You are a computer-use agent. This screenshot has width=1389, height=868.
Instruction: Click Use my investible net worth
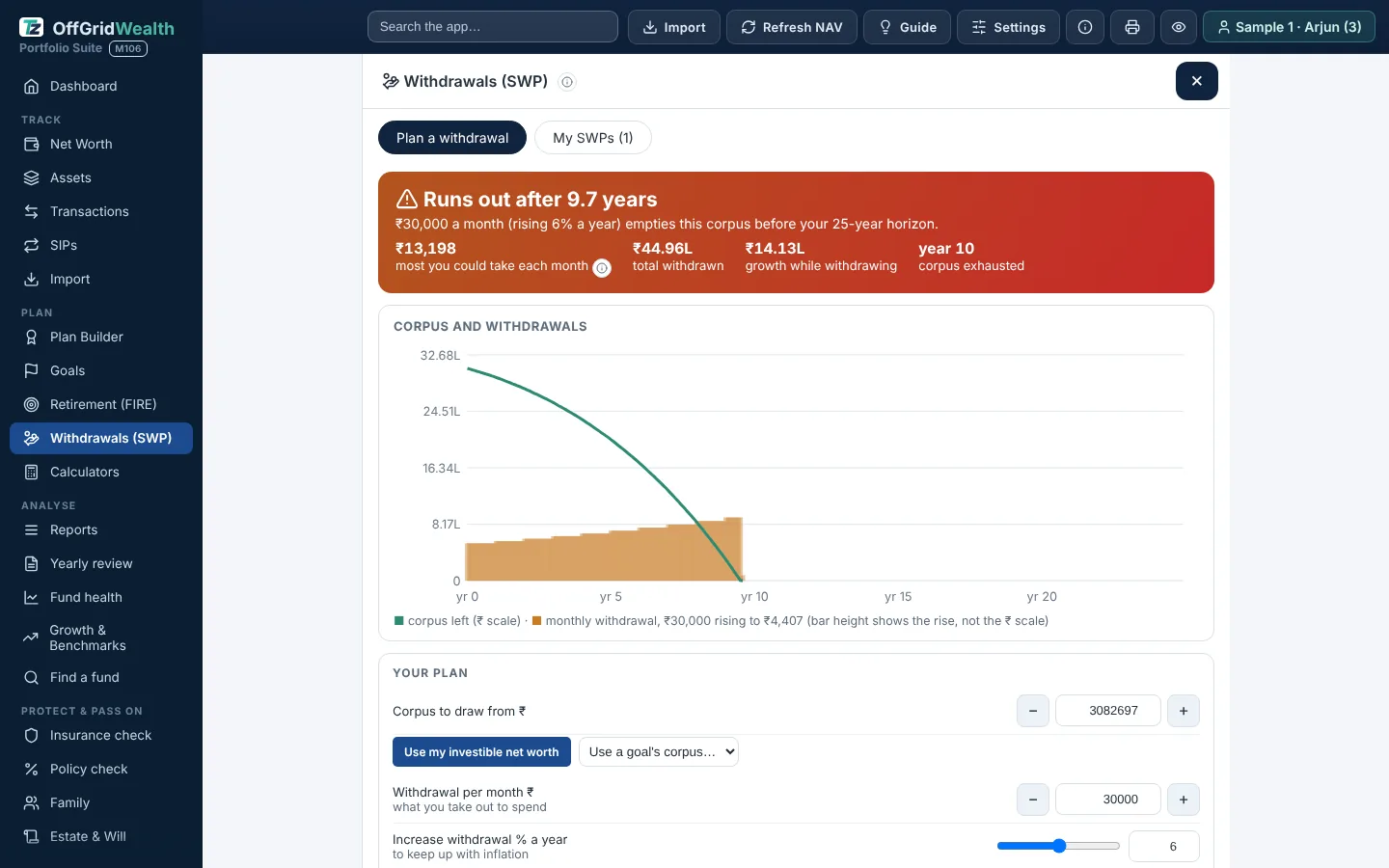[x=481, y=752]
